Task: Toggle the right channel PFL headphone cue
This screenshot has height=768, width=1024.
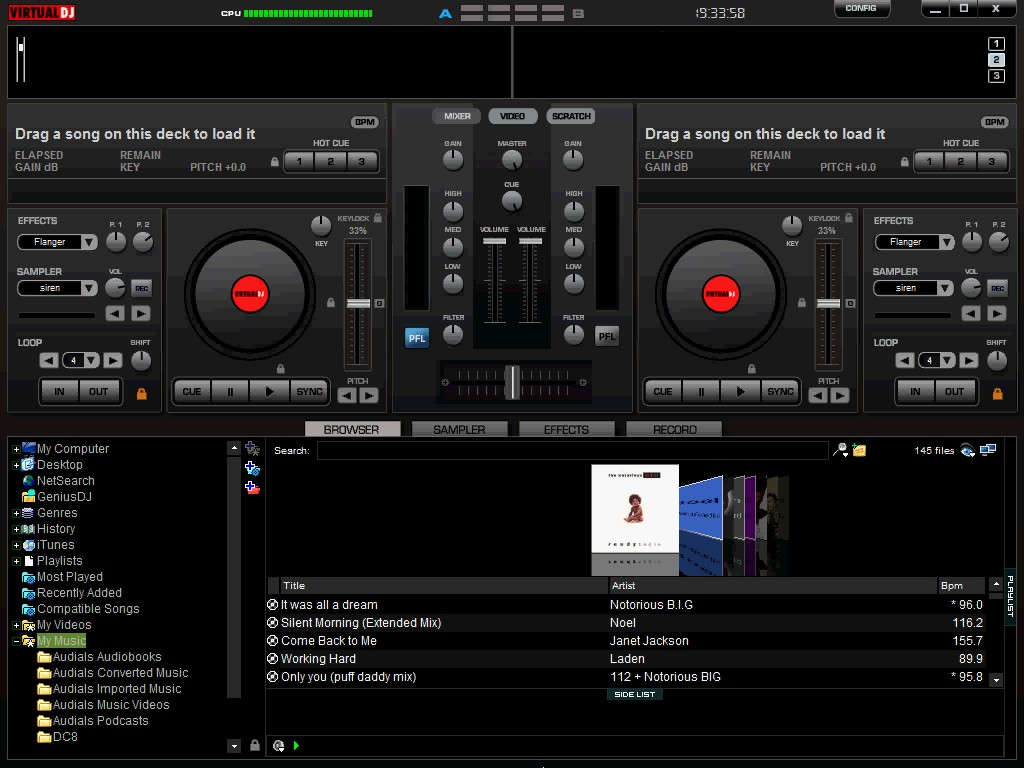Action: [607, 336]
